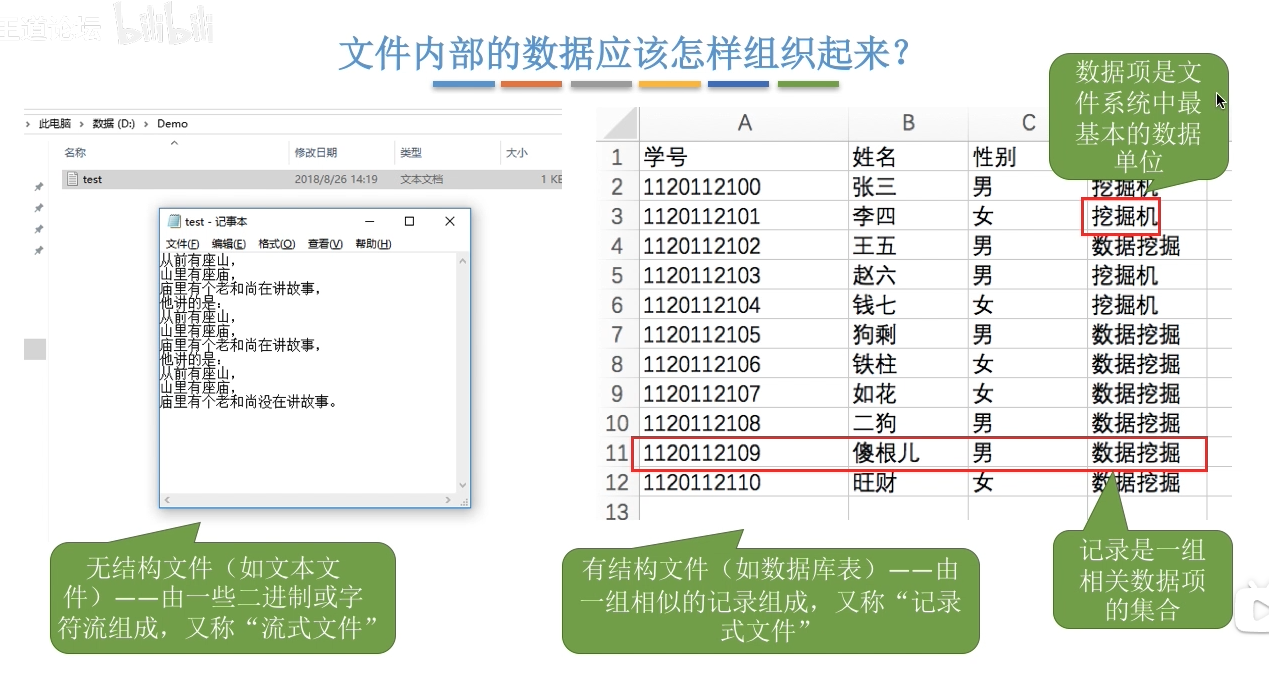Click cell containing 1120112109
The height and width of the screenshot is (694, 1269).
click(744, 454)
